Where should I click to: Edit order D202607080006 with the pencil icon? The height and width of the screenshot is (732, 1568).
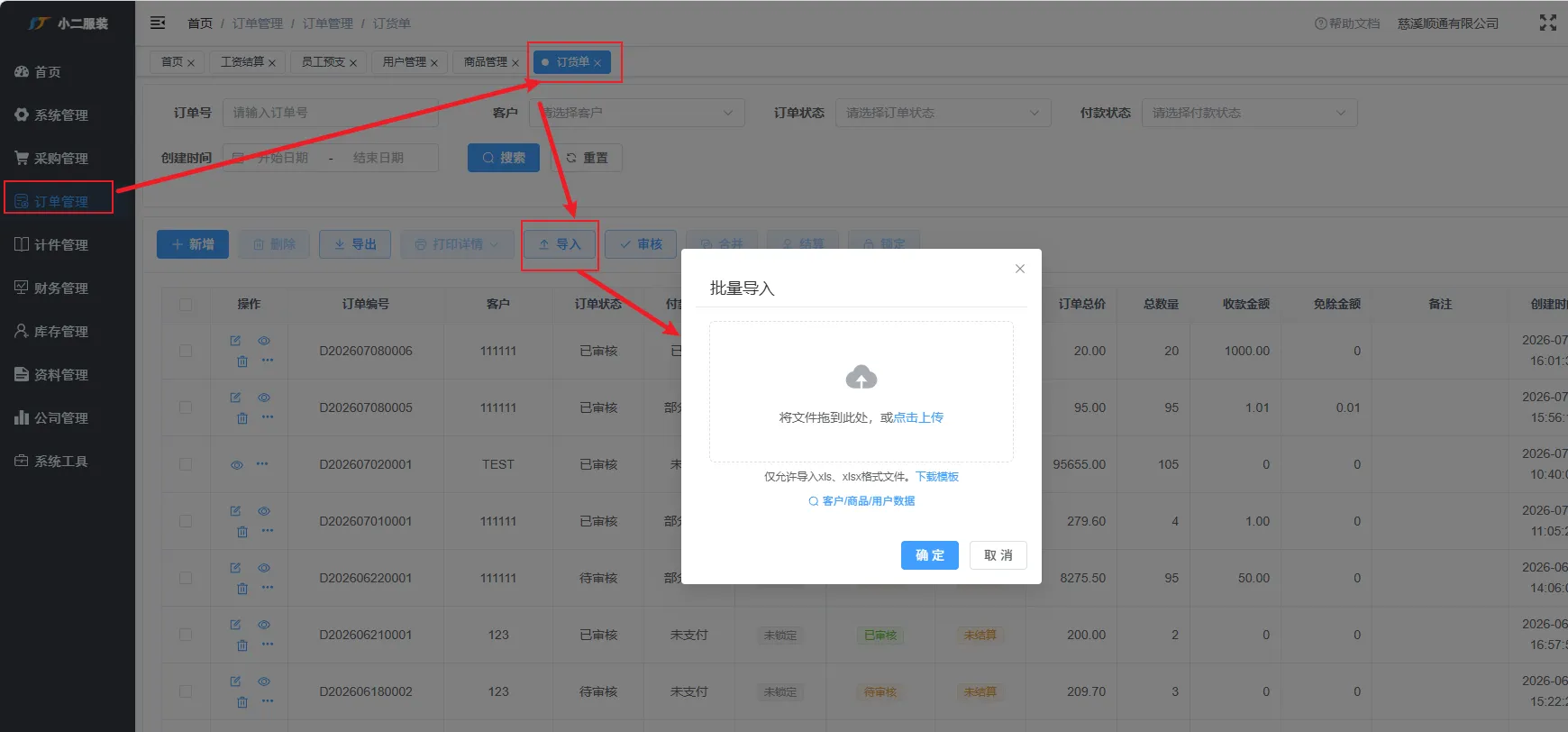(x=235, y=341)
